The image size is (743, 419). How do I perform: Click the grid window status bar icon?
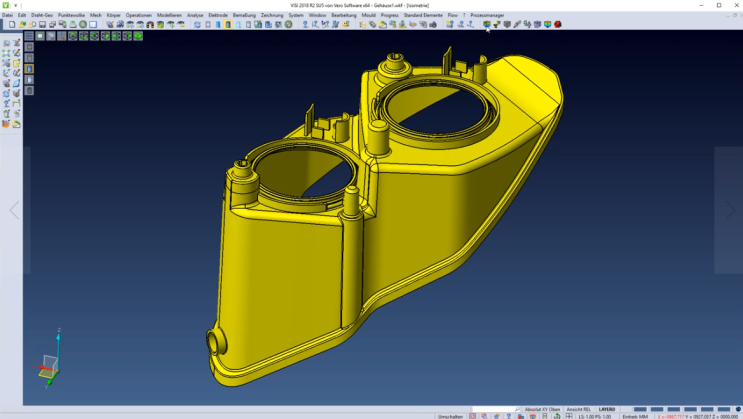pyautogui.click(x=569, y=416)
